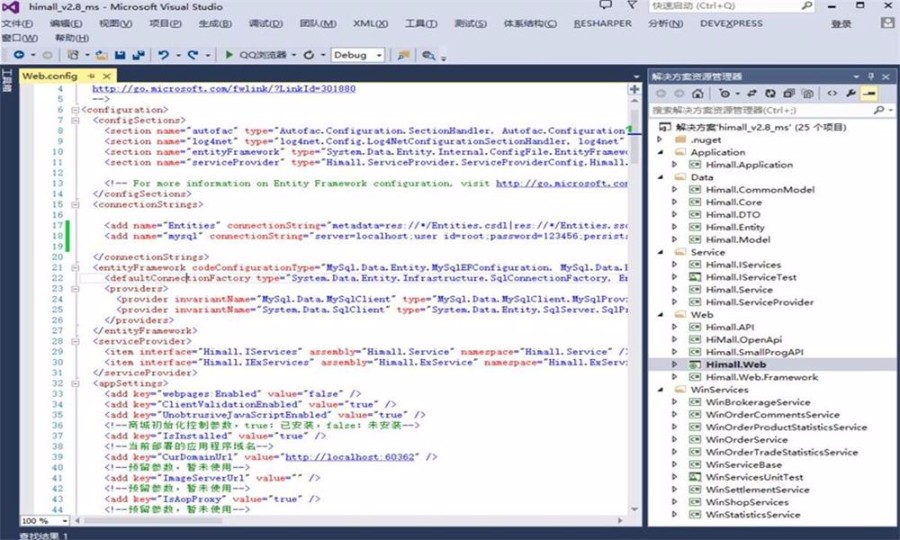
Task: Open the 调试(D) menu
Action: click(x=266, y=24)
